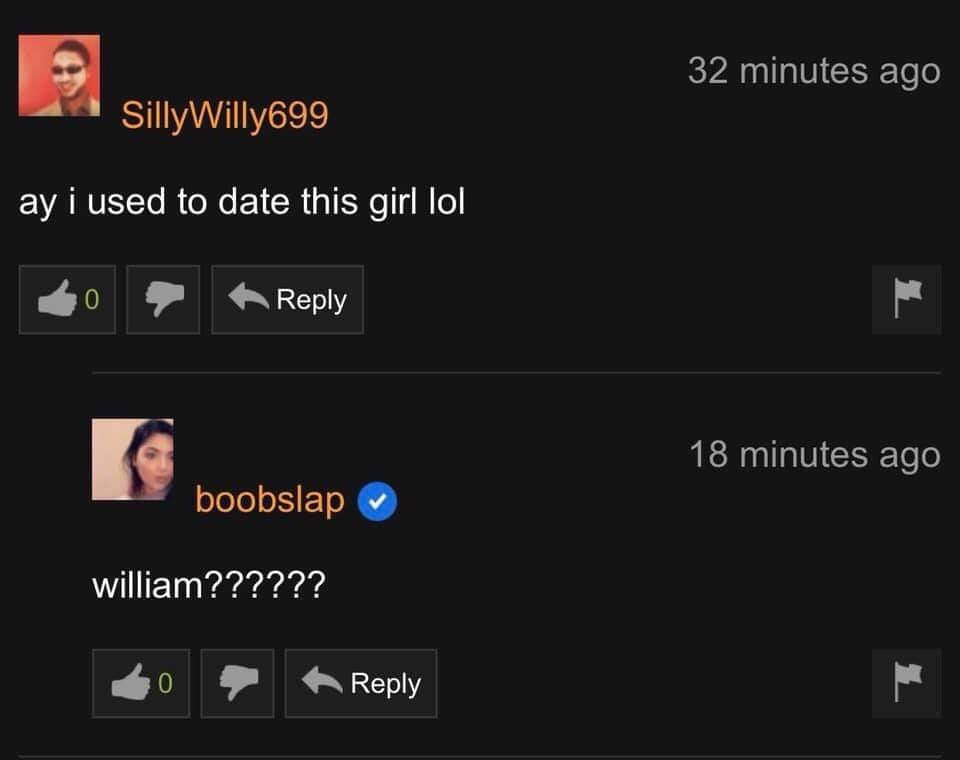
Task: Select the reply text "william??????"
Action: click(x=209, y=585)
